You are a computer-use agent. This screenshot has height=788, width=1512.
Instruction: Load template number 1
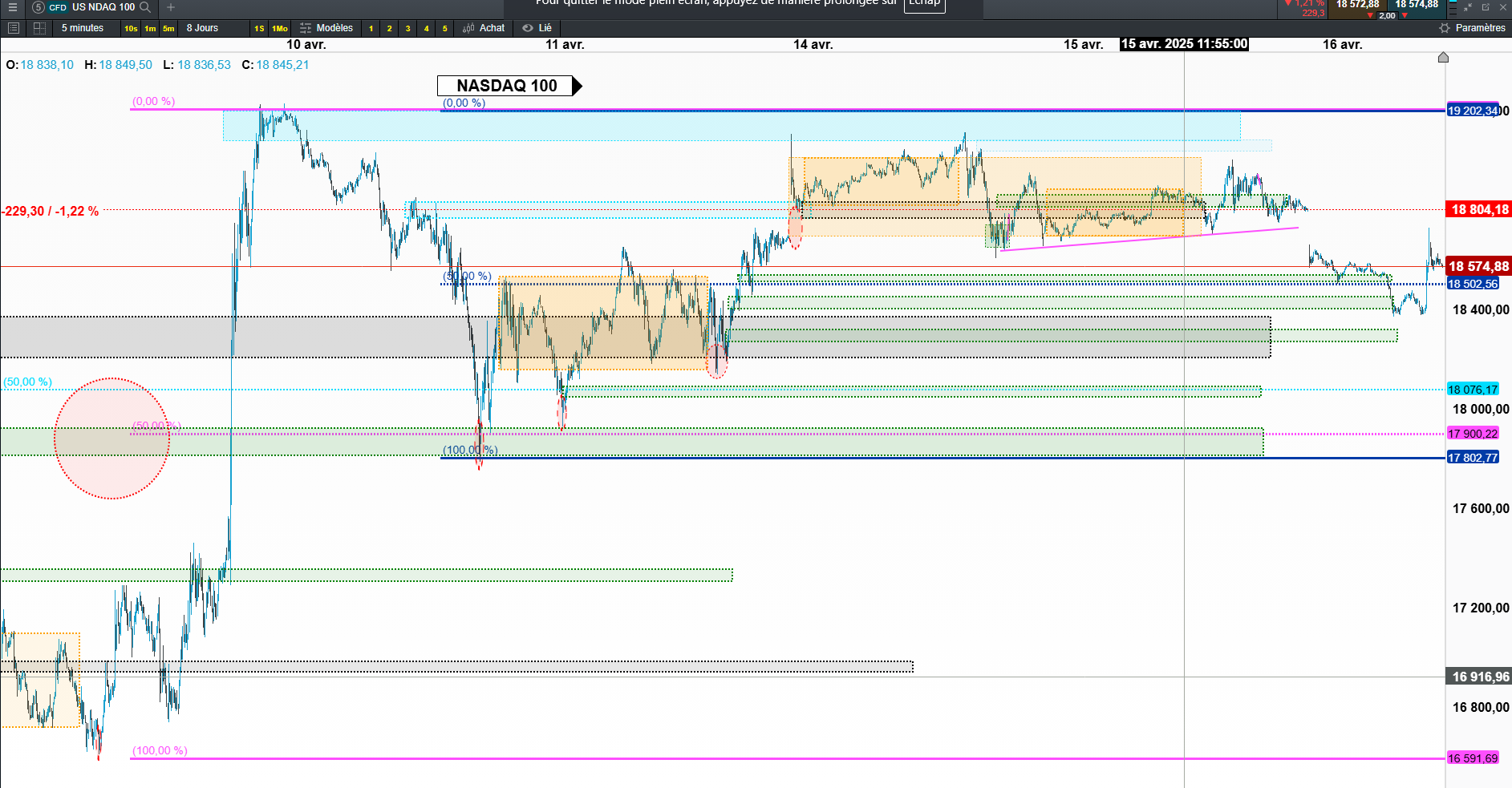coord(371,28)
